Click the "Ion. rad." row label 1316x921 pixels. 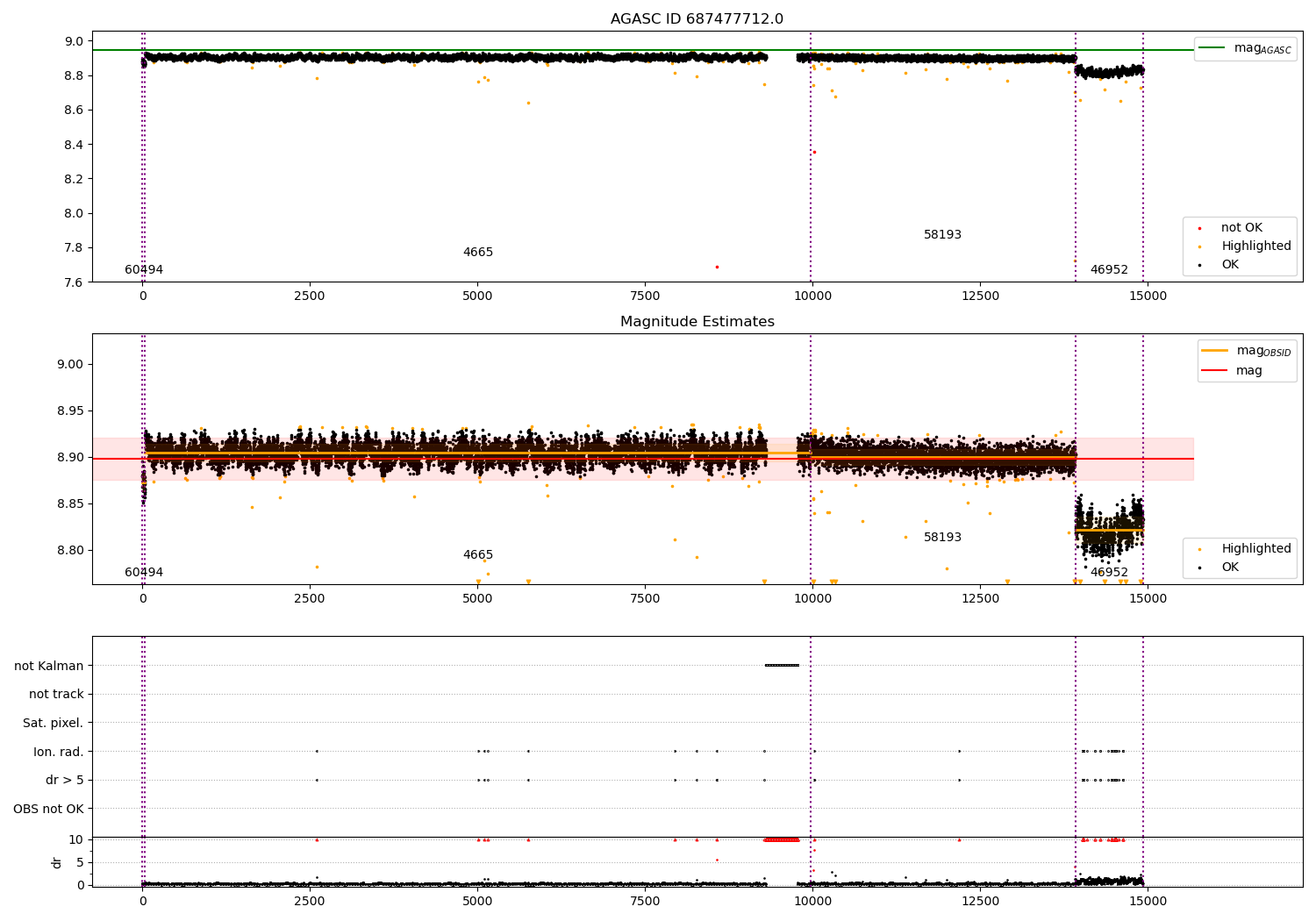point(59,752)
